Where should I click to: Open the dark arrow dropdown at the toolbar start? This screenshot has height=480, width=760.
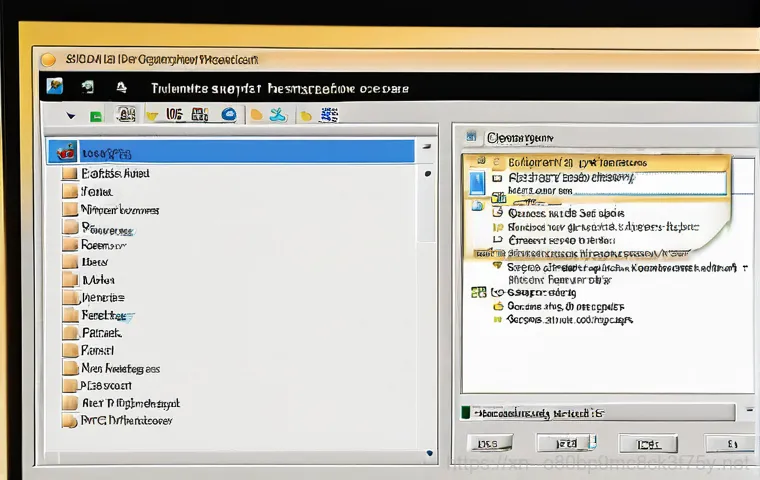click(x=71, y=116)
